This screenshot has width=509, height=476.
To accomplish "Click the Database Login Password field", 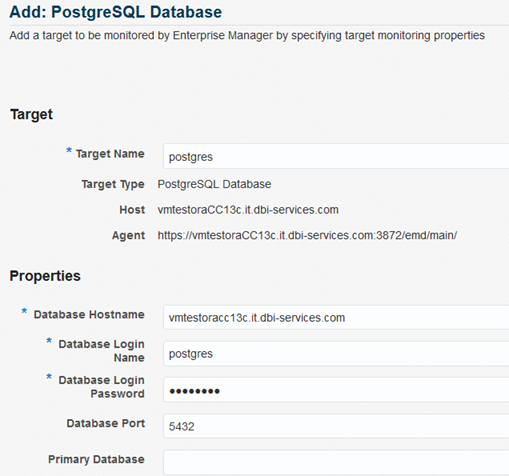I will click(x=336, y=390).
